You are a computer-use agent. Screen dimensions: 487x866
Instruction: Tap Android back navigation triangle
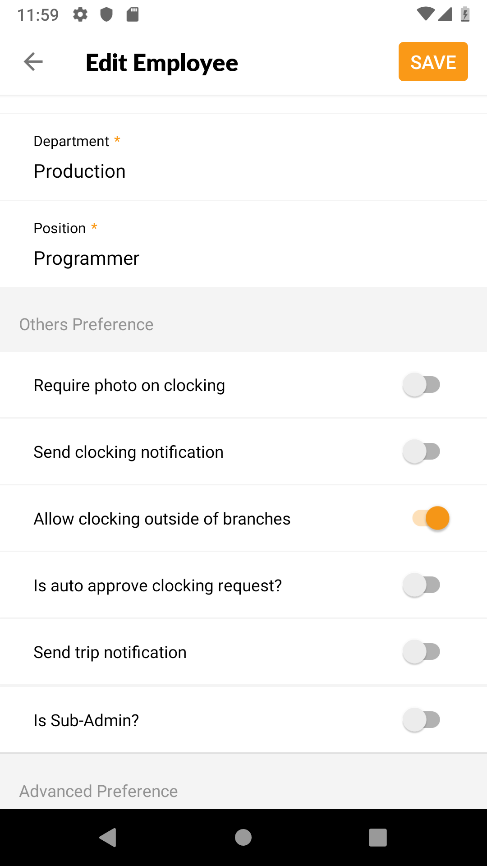pos(108,837)
